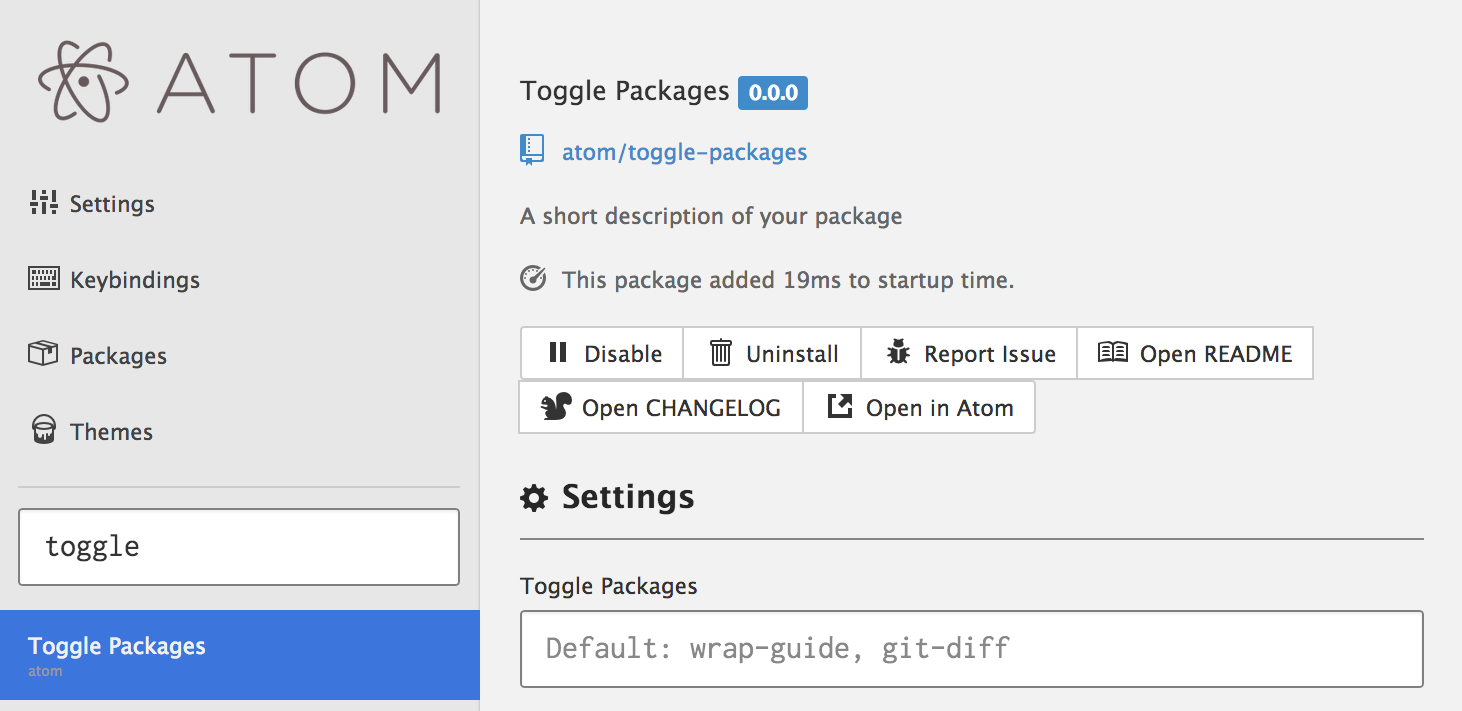Click the Themes paint bucket icon
The image size is (1462, 711).
click(43, 431)
